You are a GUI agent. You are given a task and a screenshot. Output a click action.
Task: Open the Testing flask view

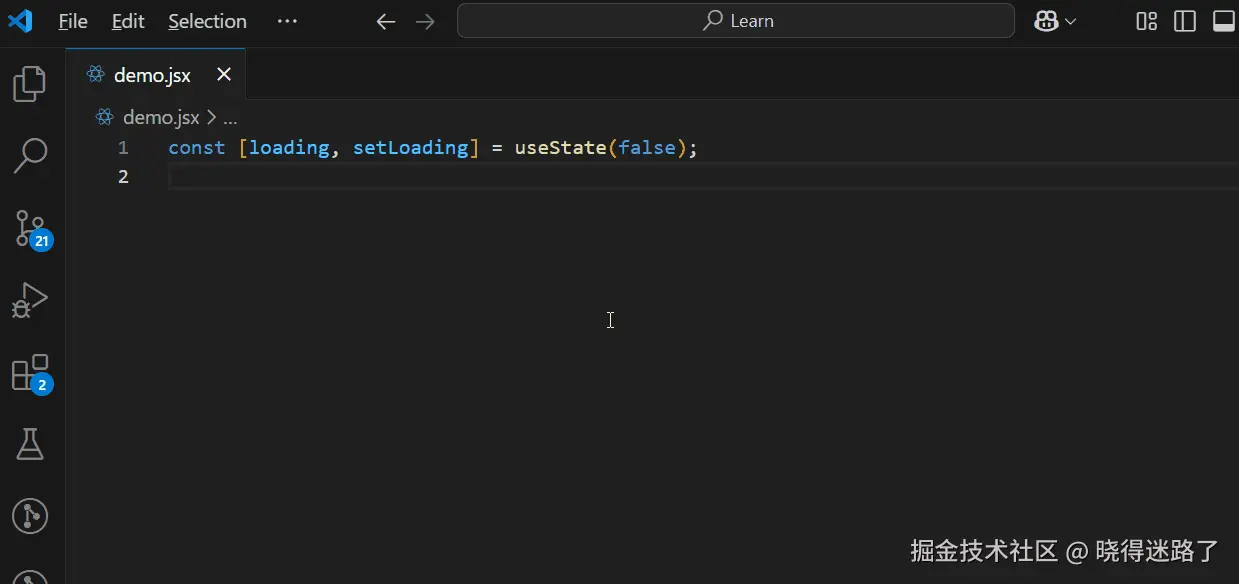30,444
